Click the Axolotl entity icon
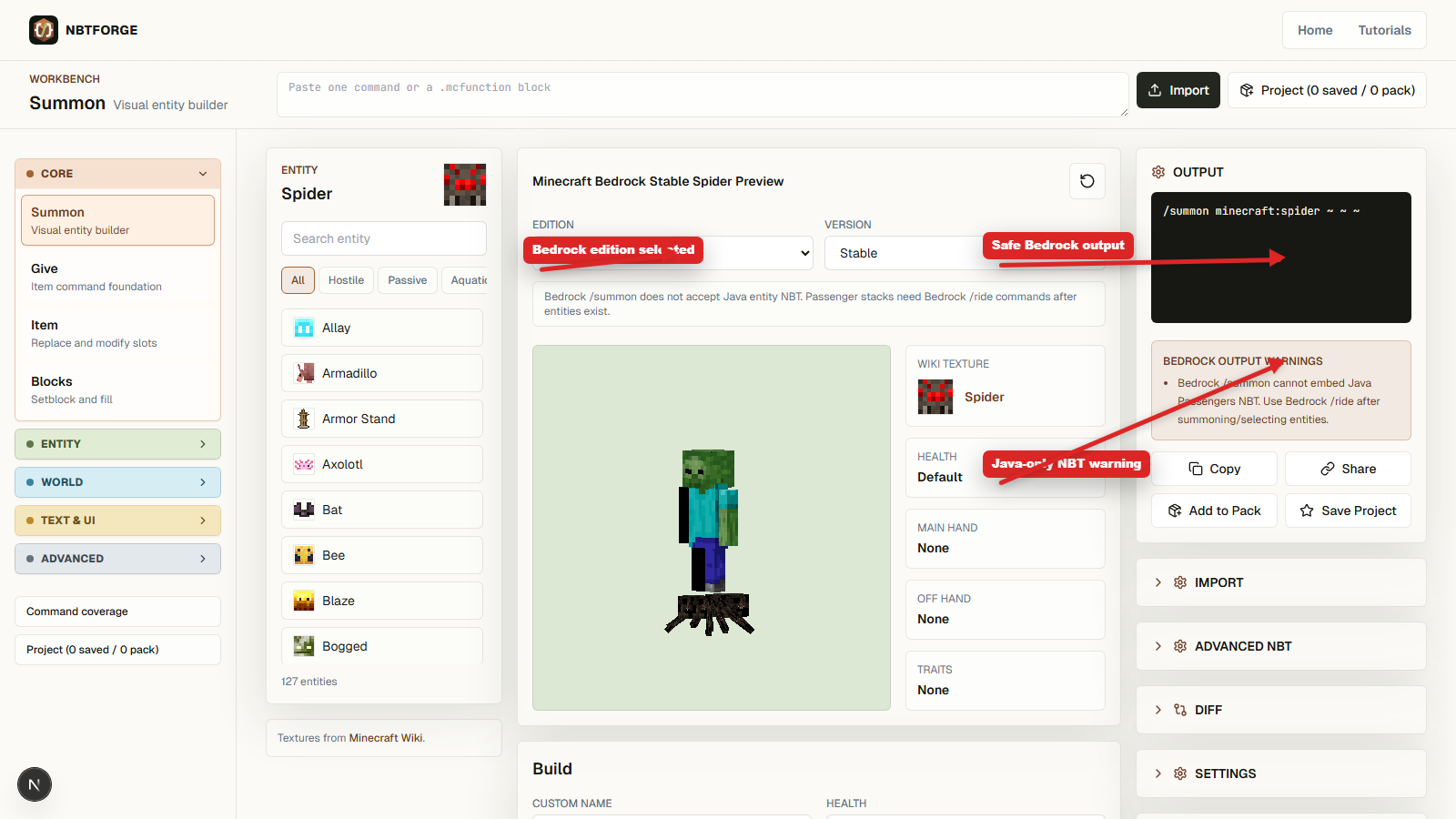 click(304, 464)
